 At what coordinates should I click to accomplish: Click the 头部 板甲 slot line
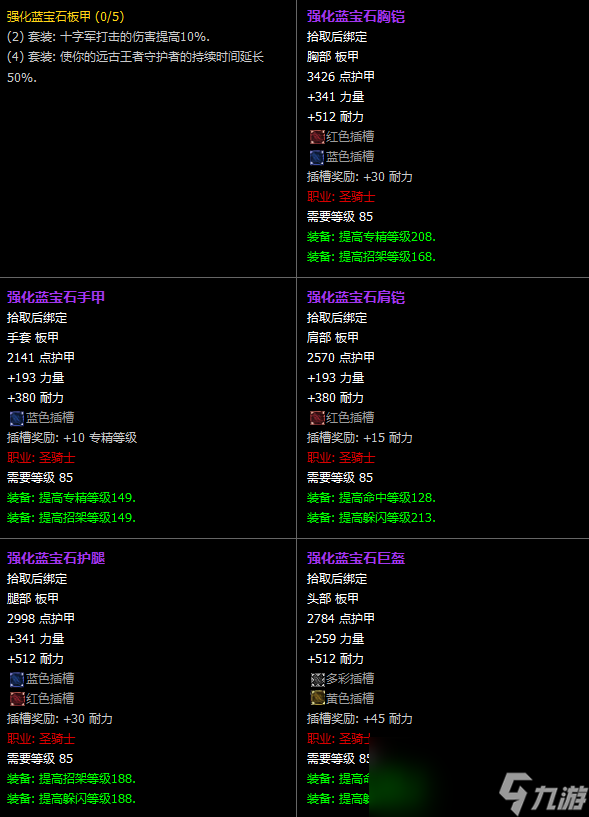click(333, 599)
